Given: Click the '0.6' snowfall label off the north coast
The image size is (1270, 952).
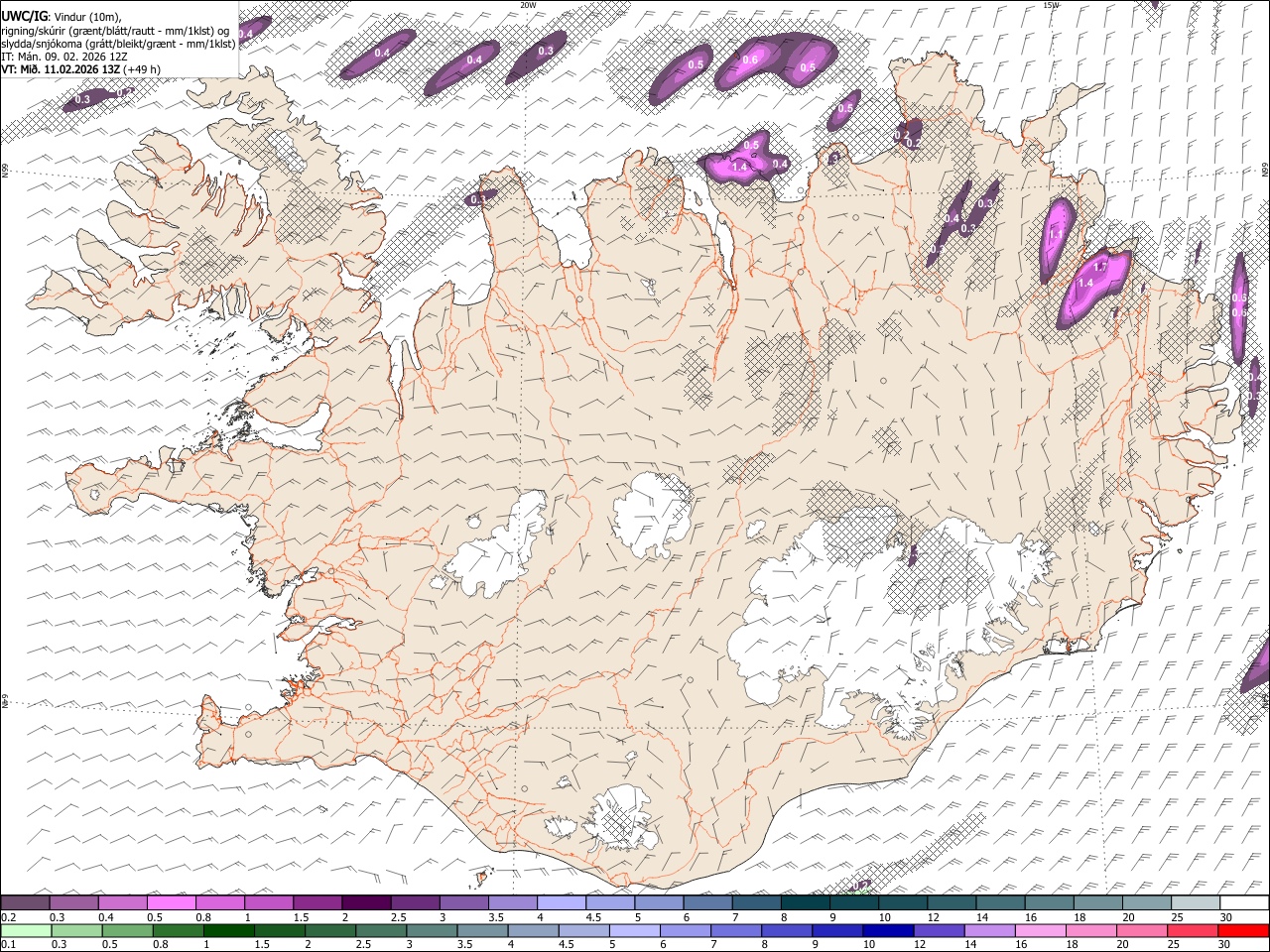Looking at the screenshot, I should 750,60.
